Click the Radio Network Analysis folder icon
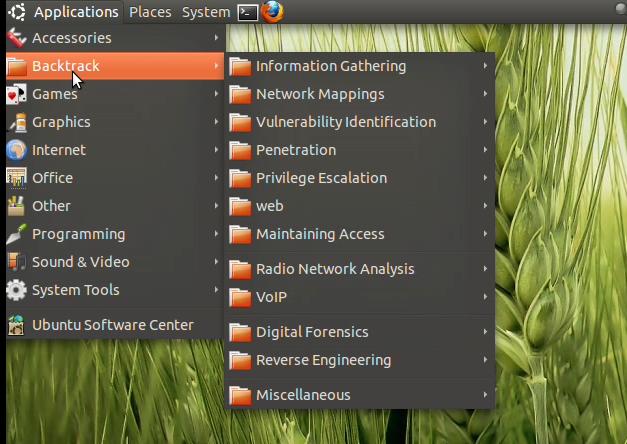Image resolution: width=627 pixels, height=444 pixels. click(240, 269)
